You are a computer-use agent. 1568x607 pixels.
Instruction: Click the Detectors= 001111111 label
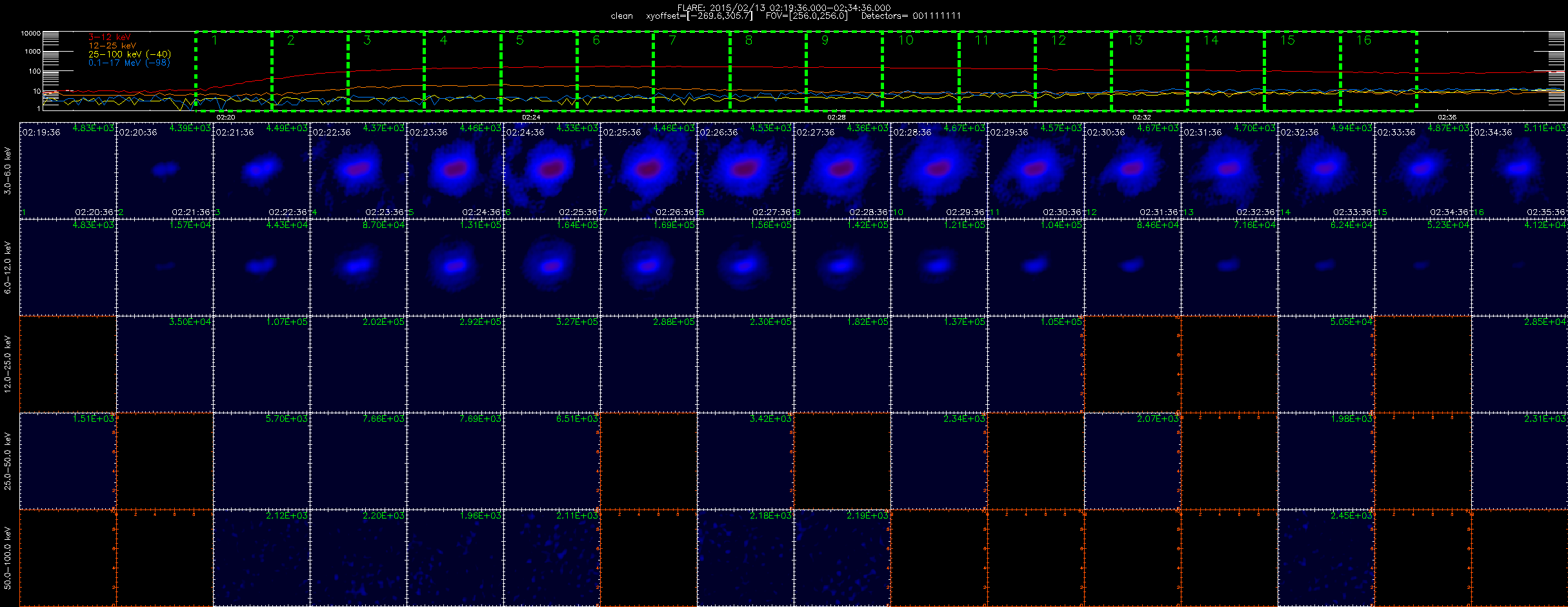(911, 16)
